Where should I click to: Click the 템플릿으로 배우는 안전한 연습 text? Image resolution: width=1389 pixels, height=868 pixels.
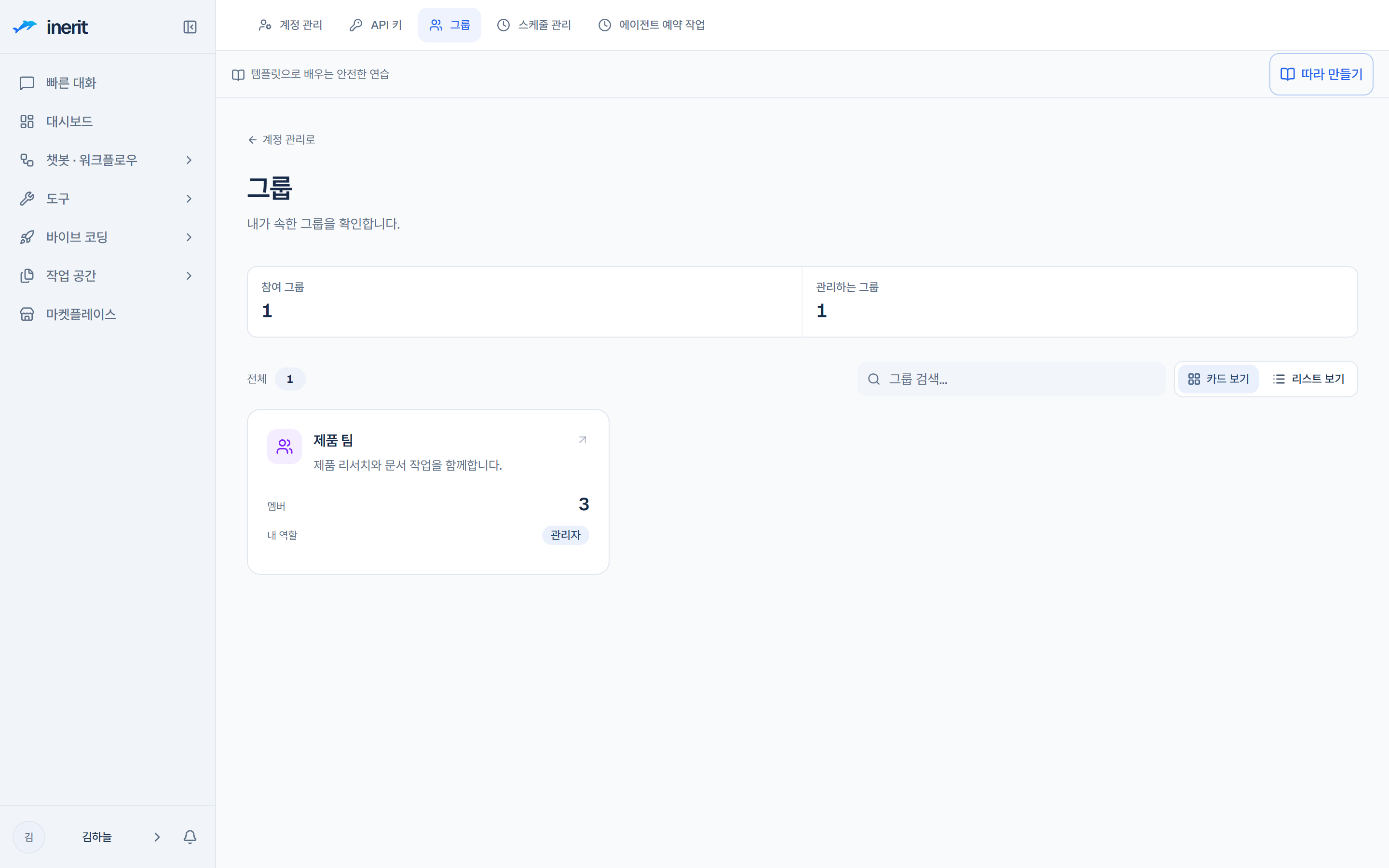pyautogui.click(x=320, y=74)
